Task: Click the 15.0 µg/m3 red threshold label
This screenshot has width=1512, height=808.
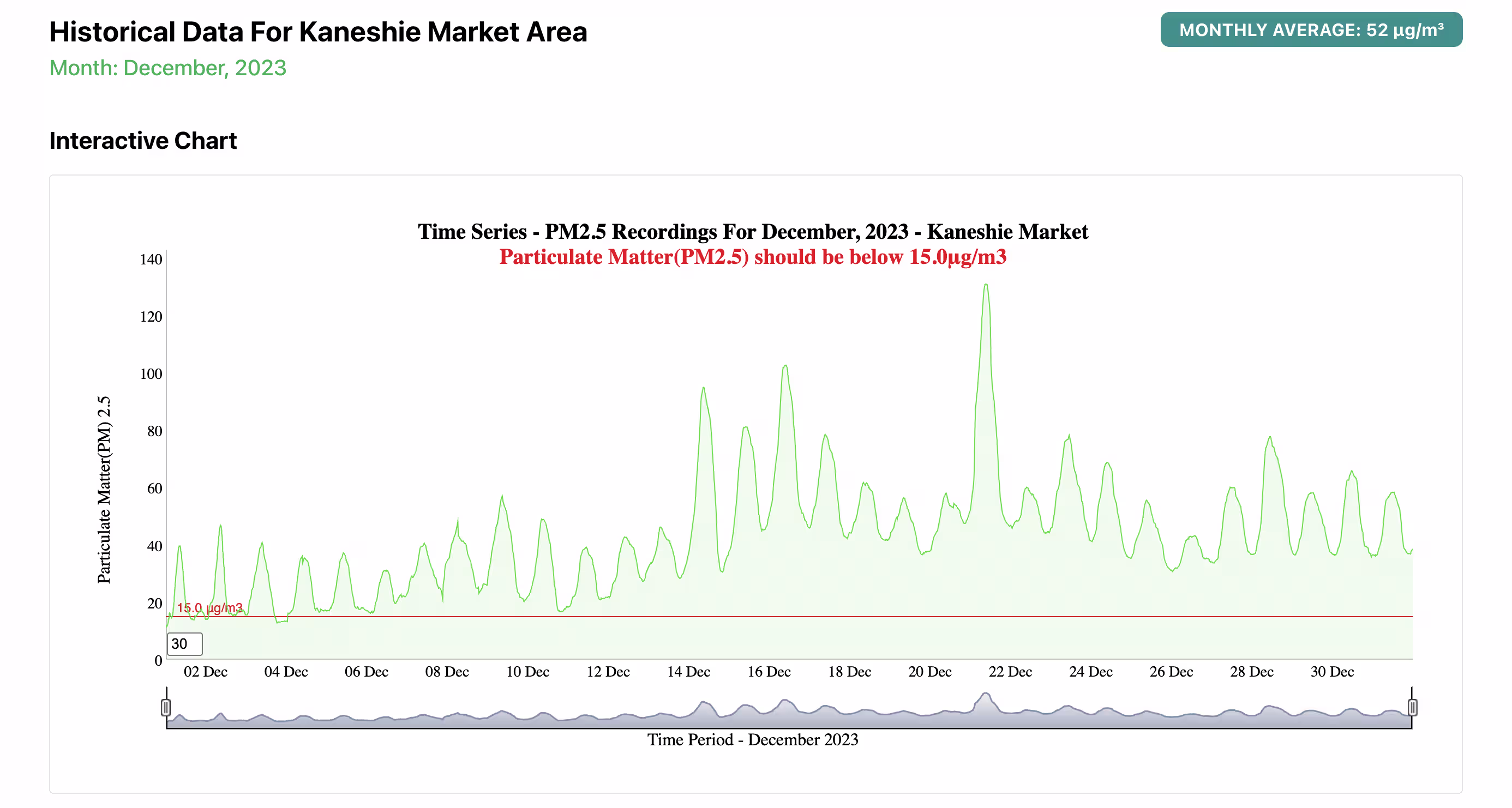Action: pyautogui.click(x=209, y=607)
